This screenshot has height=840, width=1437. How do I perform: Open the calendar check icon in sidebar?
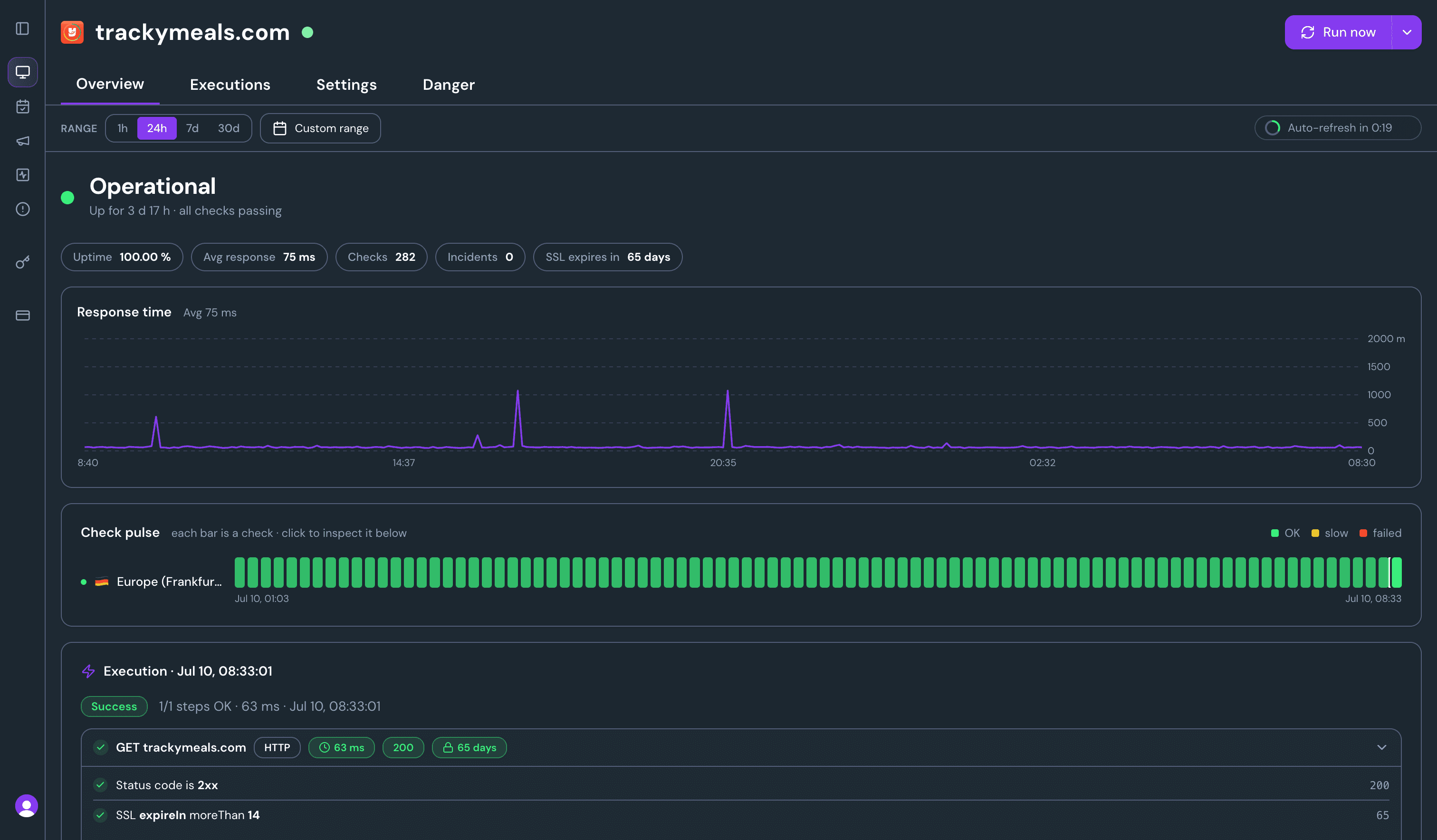tap(23, 106)
